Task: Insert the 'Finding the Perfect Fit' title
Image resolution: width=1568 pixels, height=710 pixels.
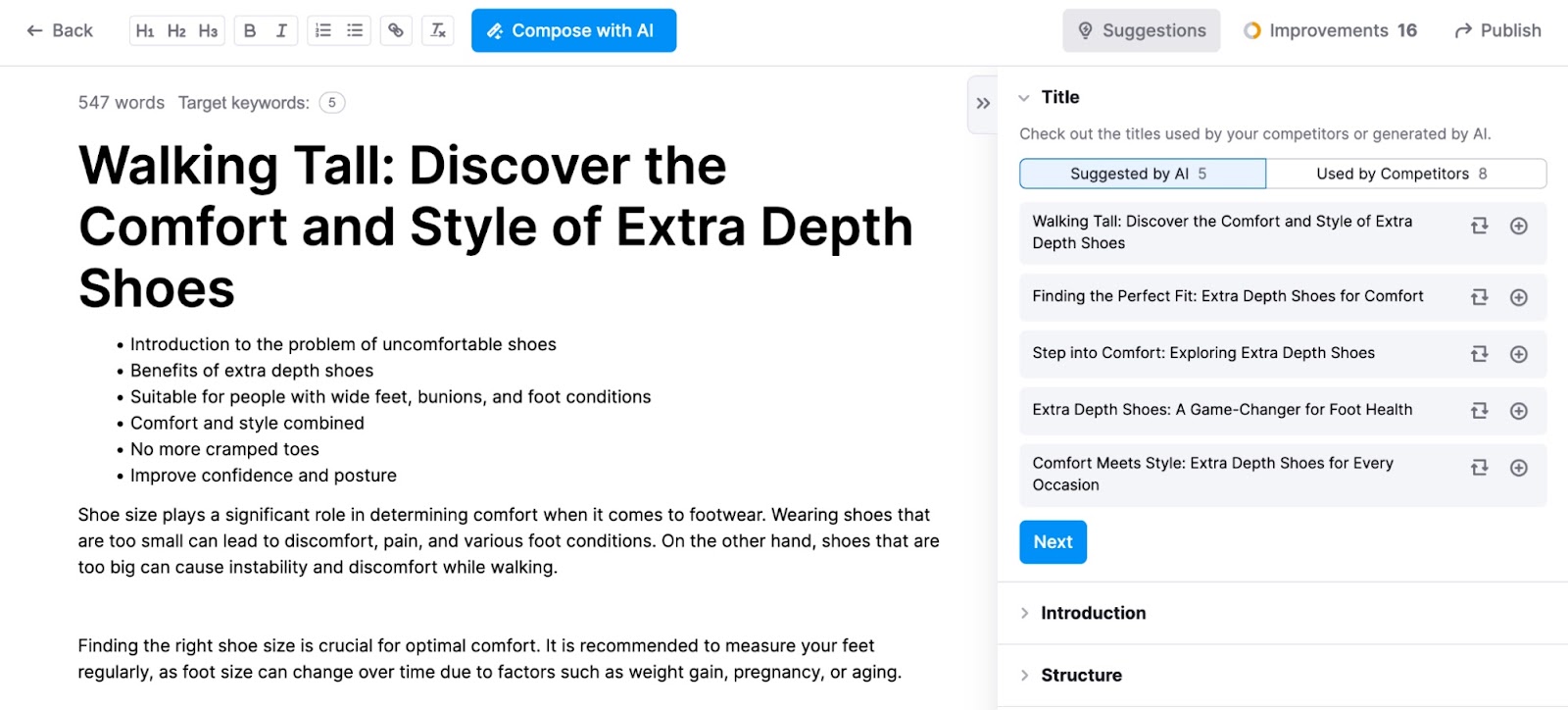Action: [1517, 296]
